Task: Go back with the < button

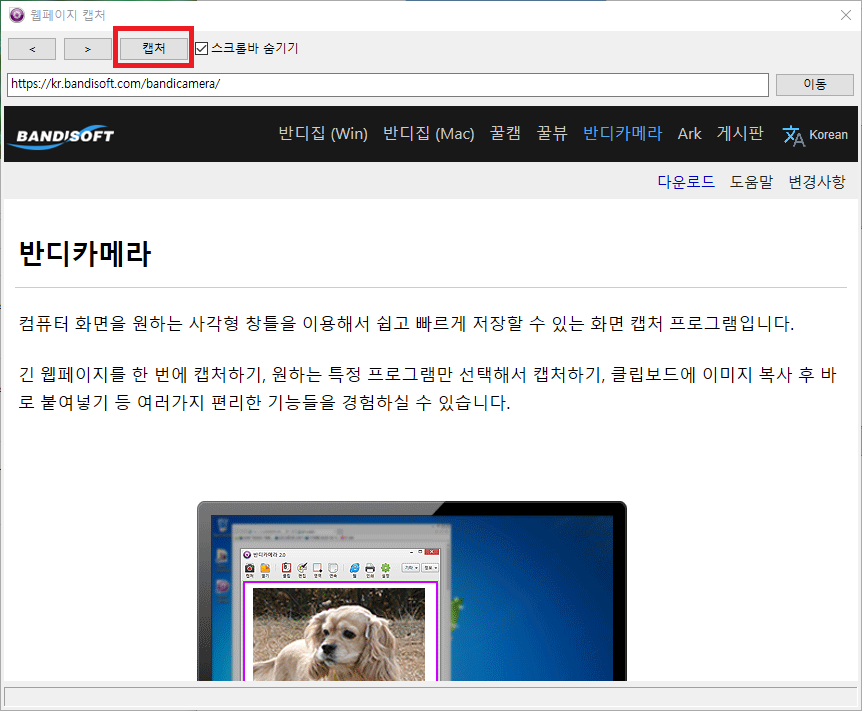Action: point(32,49)
